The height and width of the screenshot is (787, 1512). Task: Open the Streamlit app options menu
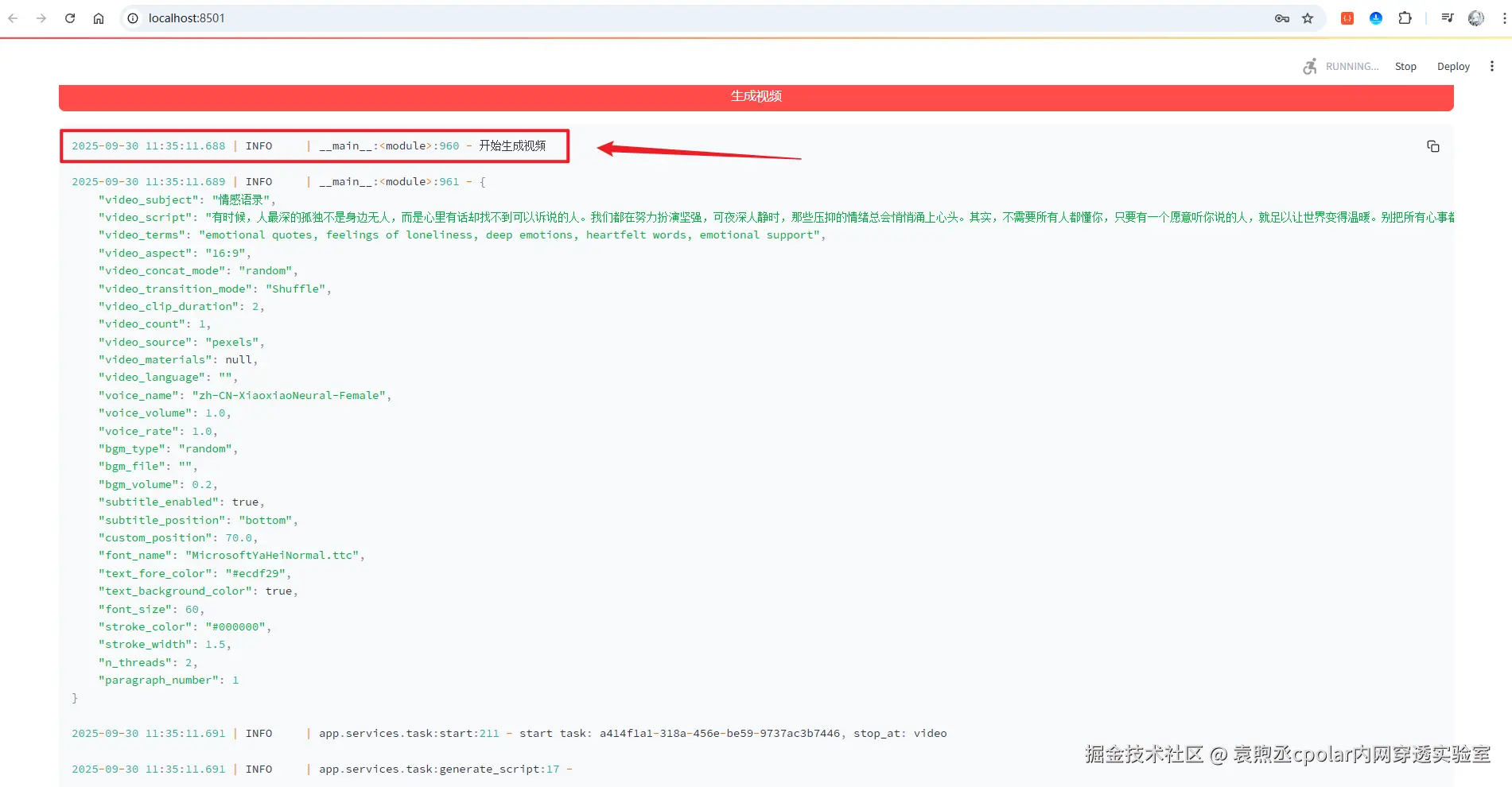(x=1492, y=67)
